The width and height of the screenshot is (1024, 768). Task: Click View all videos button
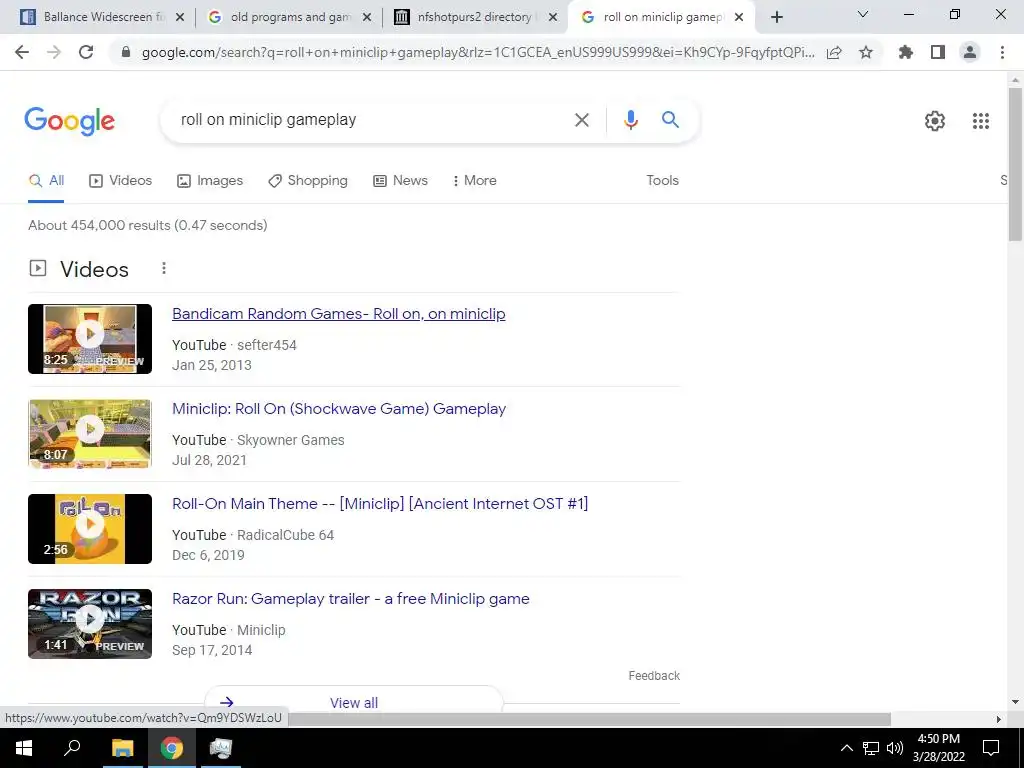point(354,702)
